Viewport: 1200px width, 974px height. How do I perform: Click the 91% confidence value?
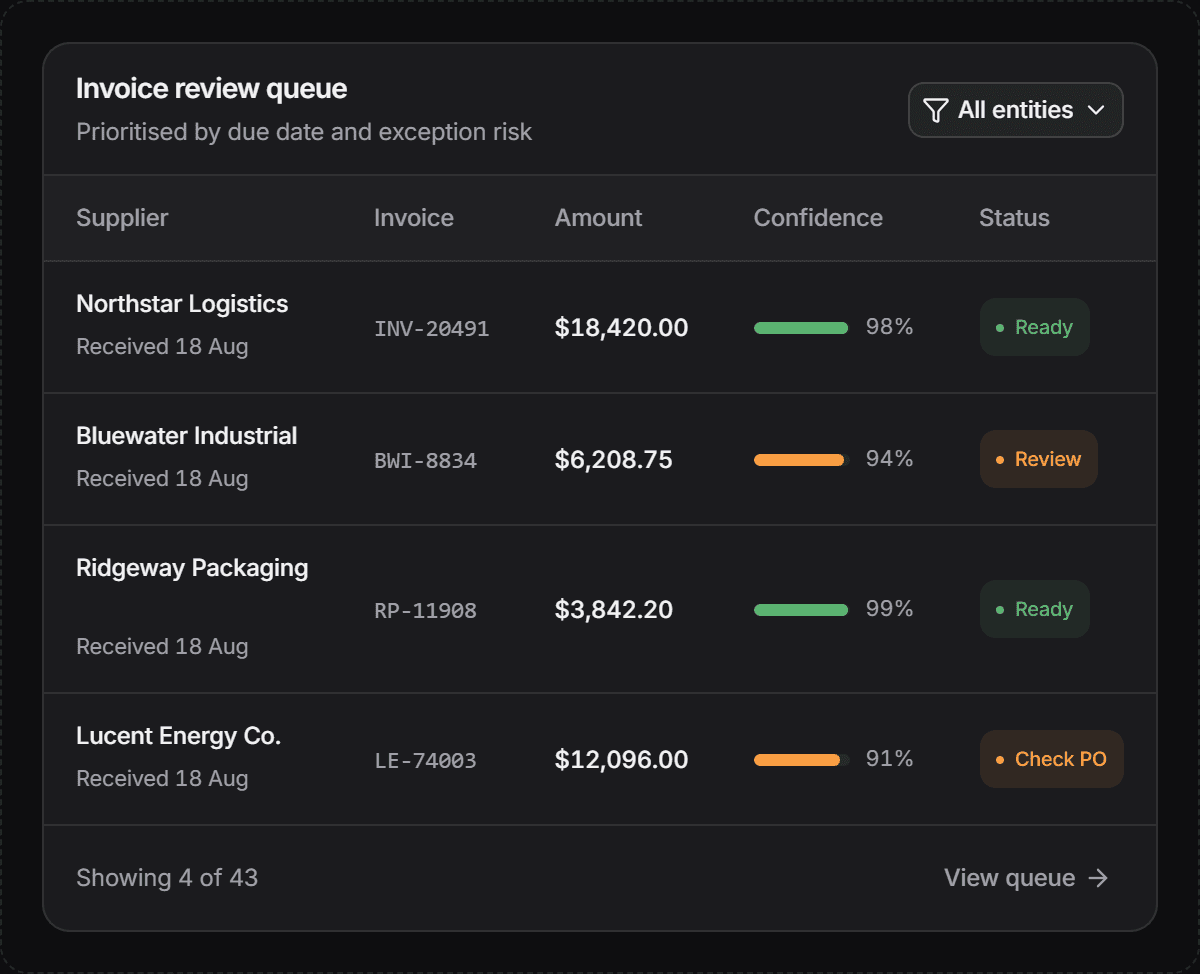(889, 759)
